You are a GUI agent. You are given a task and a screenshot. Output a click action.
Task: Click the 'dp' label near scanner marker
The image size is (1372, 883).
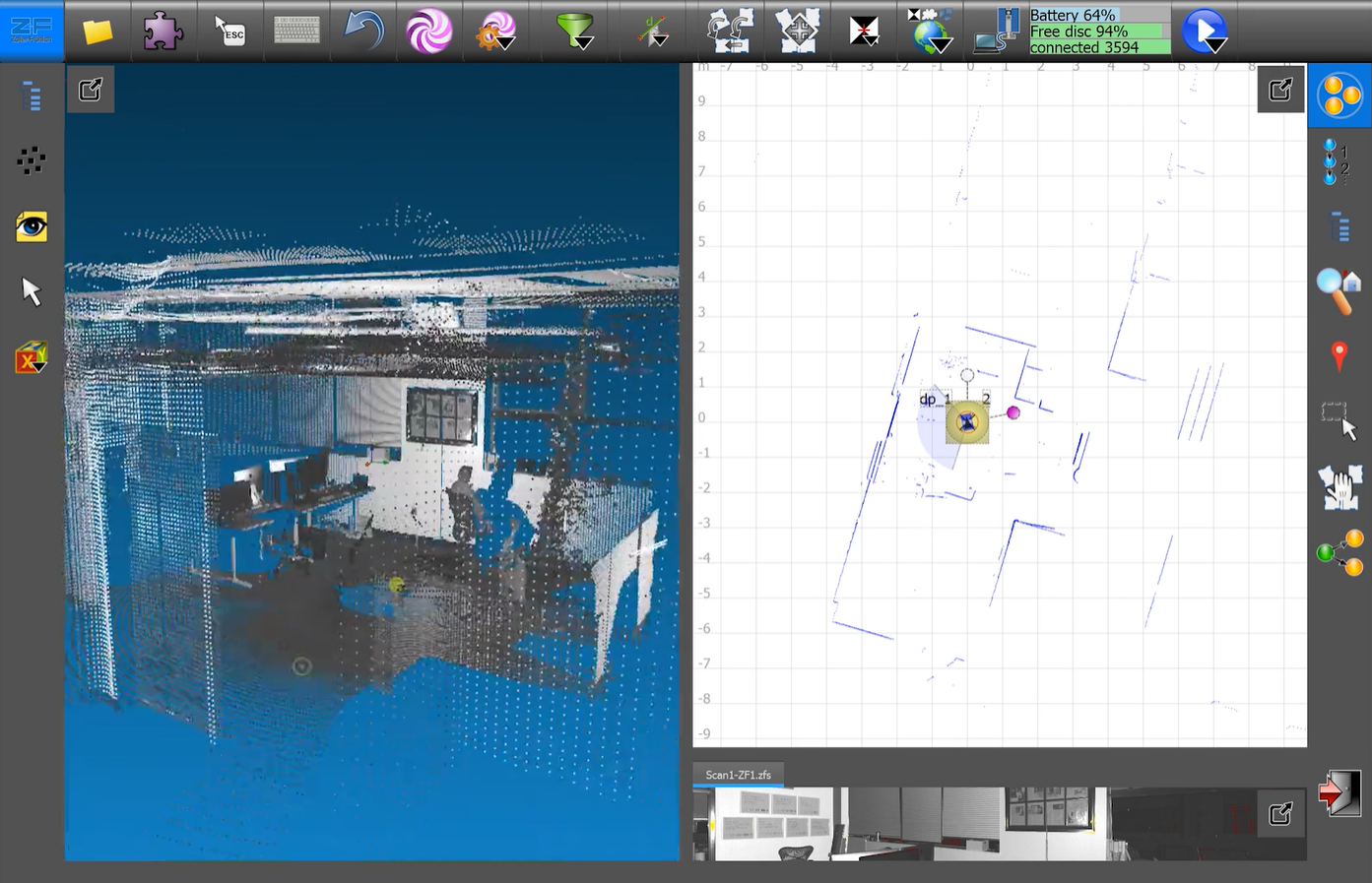coord(928,399)
